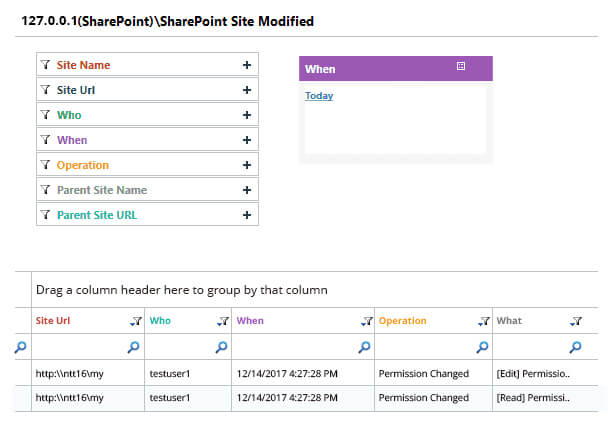The height and width of the screenshot is (430, 612).
Task: Click Permission Changed in the [Edit] row
Action: pos(423,373)
